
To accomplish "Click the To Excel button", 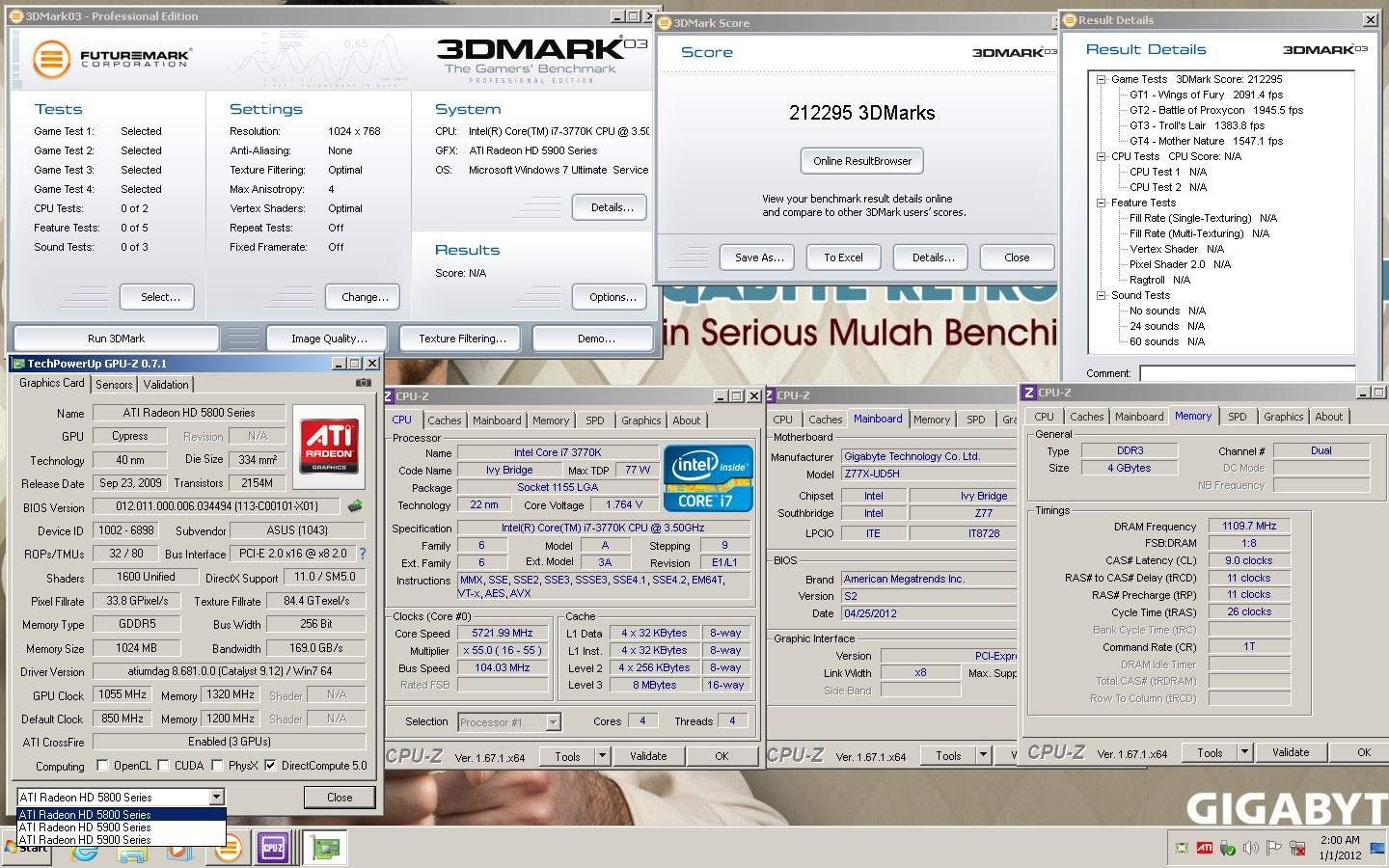I will point(843,258).
